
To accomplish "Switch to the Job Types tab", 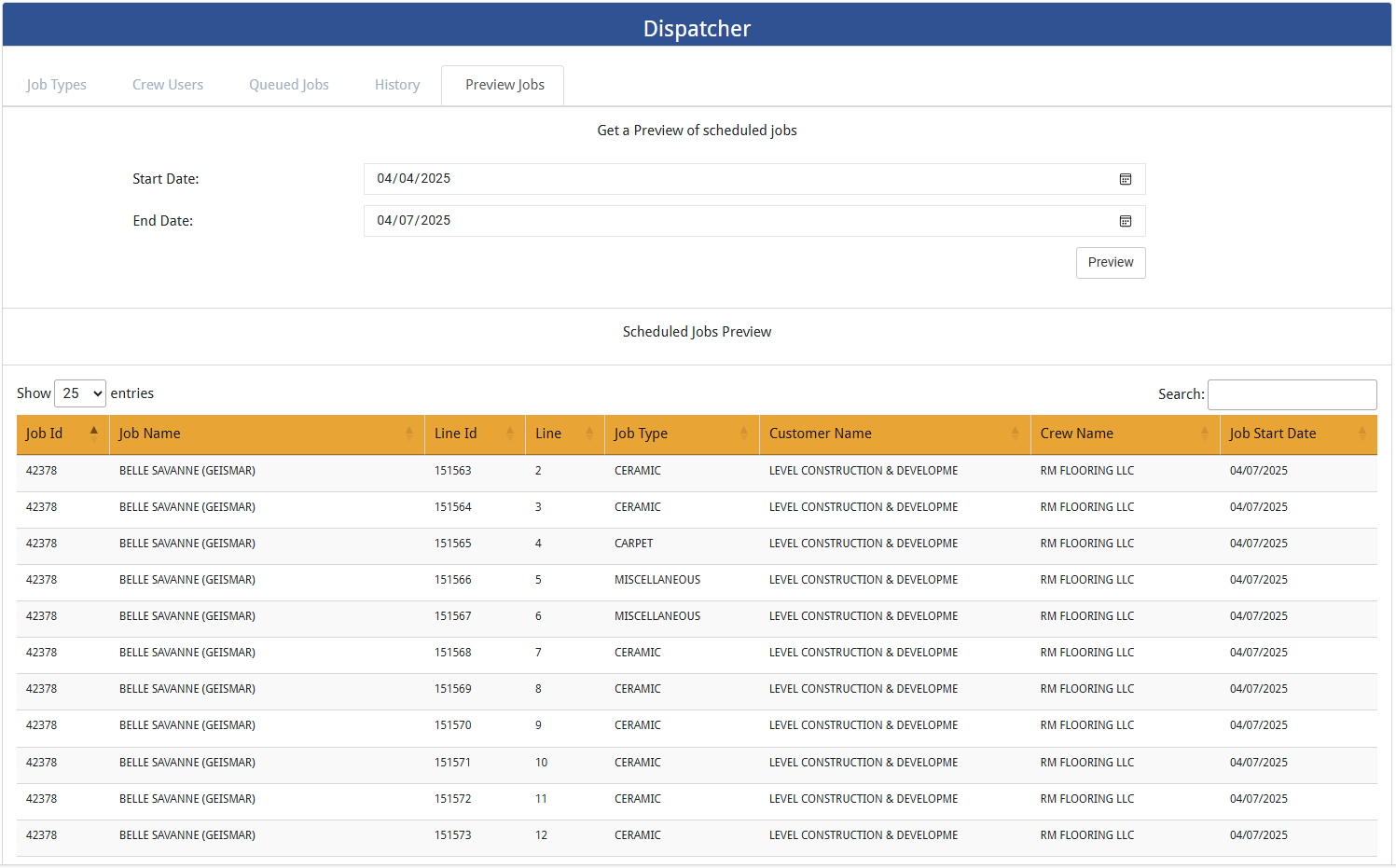I will [56, 84].
